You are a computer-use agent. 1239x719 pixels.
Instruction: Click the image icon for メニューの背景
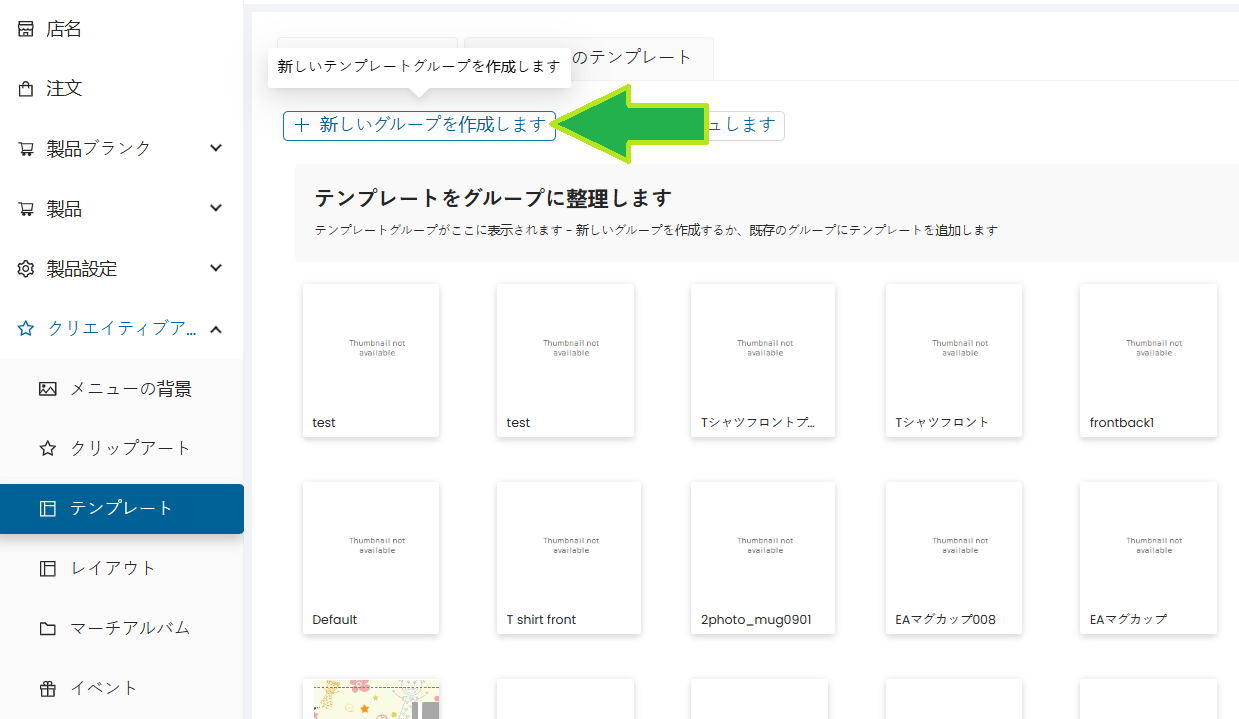48,389
